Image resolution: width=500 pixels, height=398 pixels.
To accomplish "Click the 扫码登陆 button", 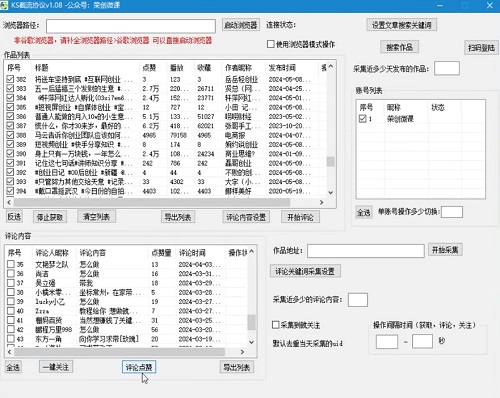I will (x=481, y=48).
